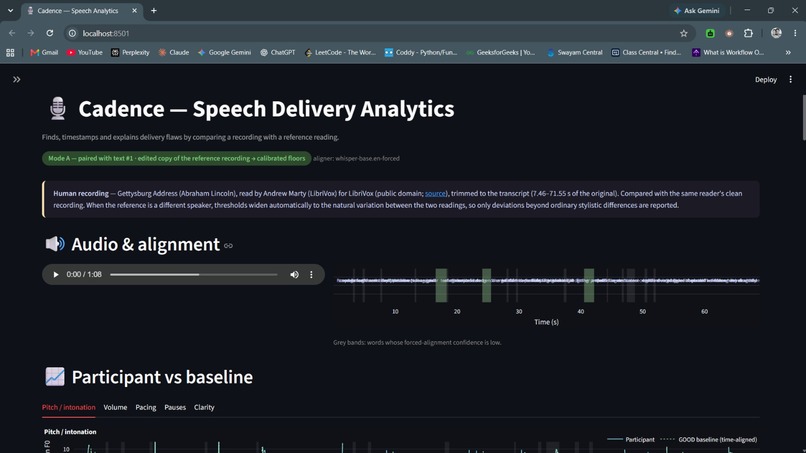Click the page vertical scrollbar
Viewport: 806px width, 453px height.
tap(803, 117)
